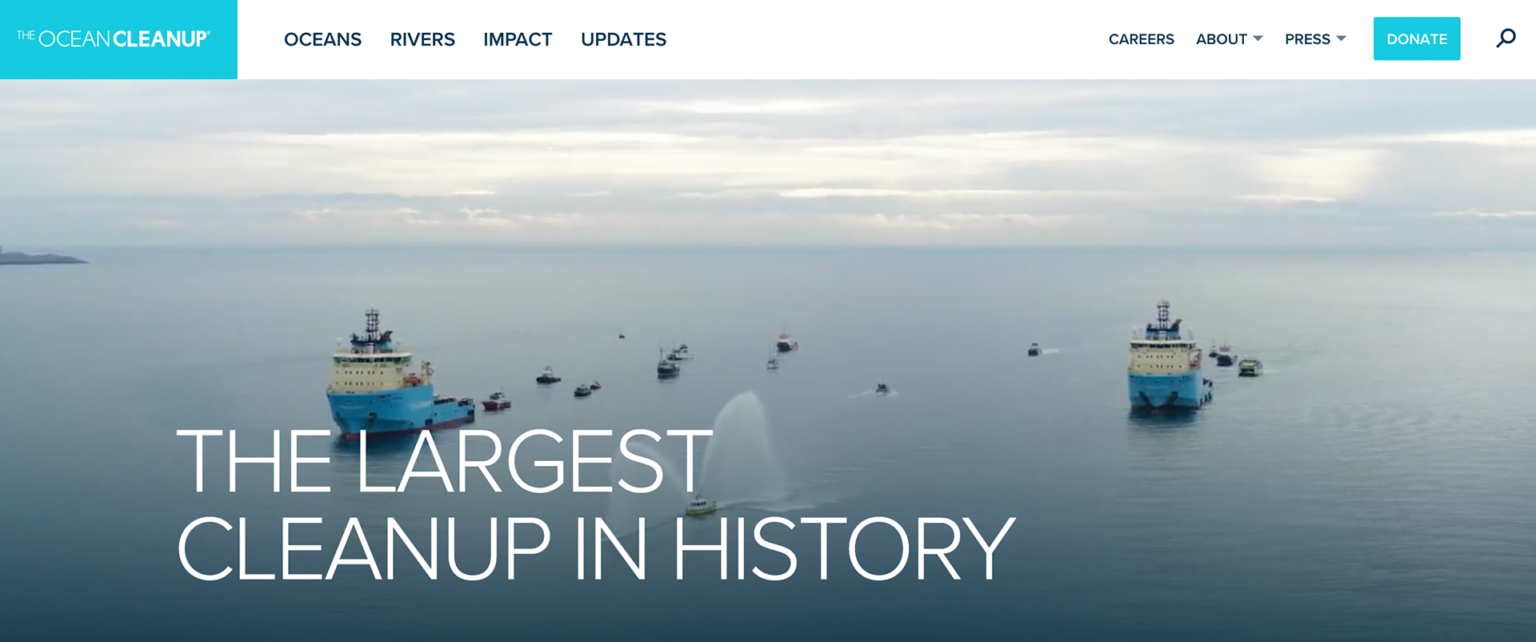The width and height of the screenshot is (1536, 642).
Task: Click the large blue ship on right
Action: click(x=1166, y=365)
